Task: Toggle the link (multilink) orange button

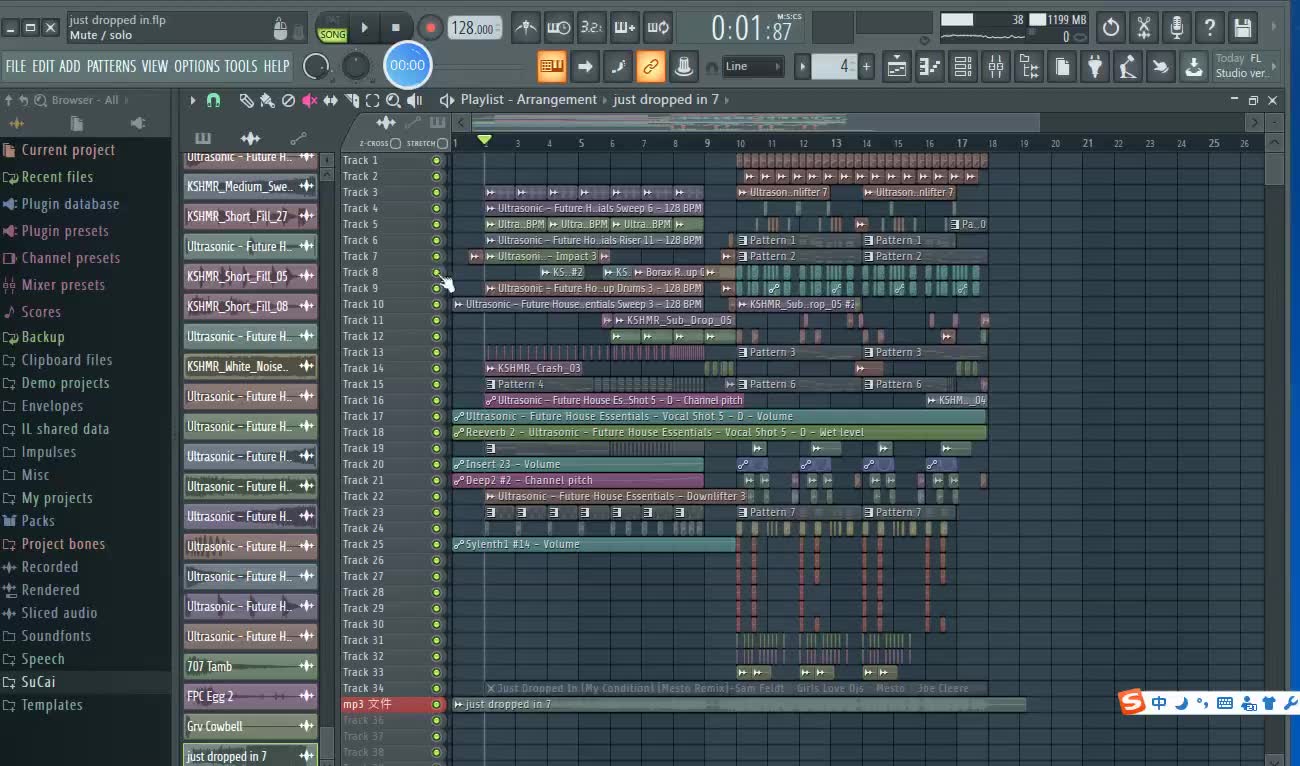Action: click(x=651, y=67)
